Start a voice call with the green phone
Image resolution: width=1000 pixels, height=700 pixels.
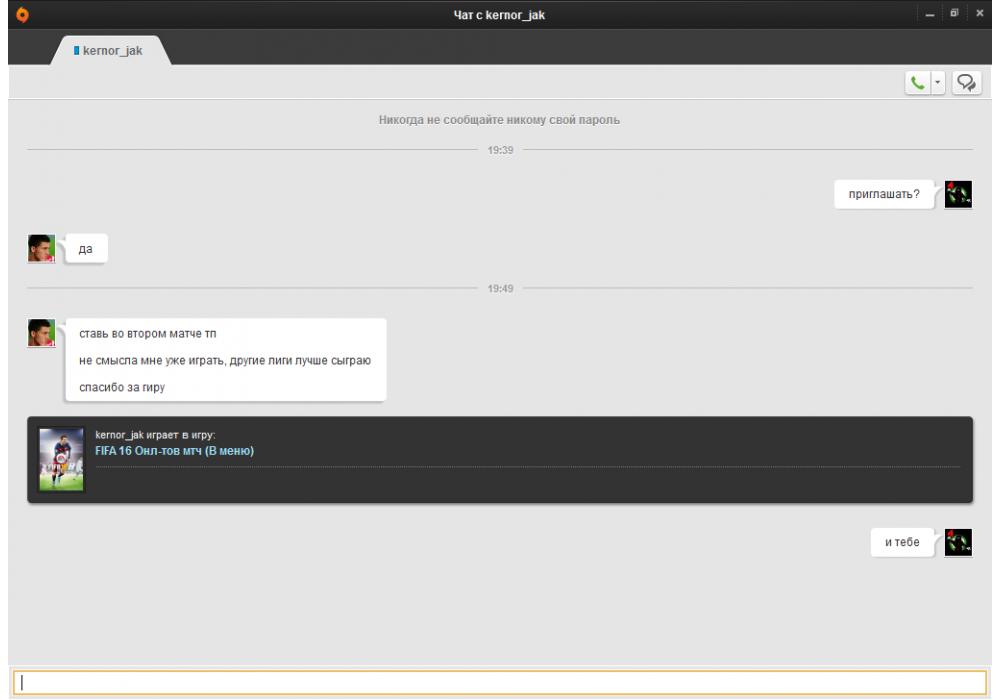click(x=917, y=84)
